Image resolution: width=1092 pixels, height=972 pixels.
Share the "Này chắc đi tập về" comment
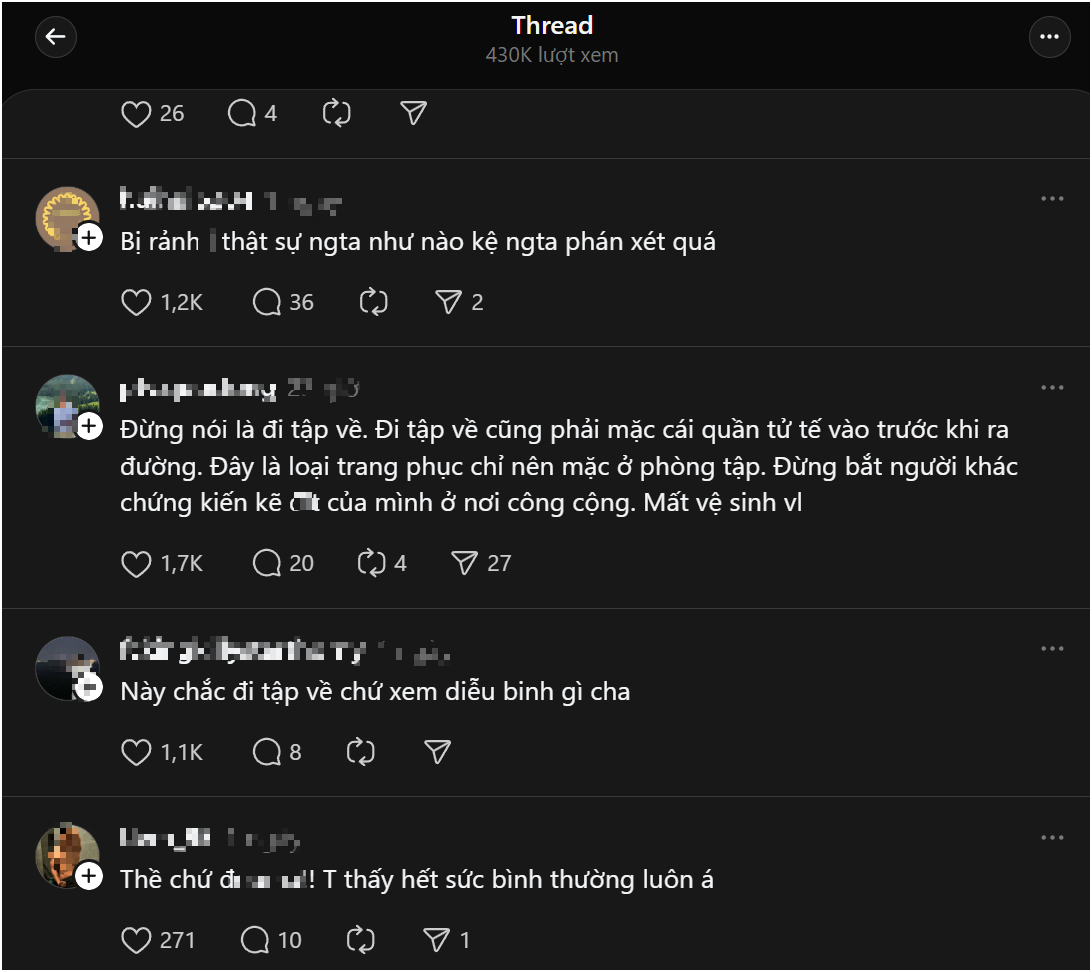pyautogui.click(x=437, y=752)
